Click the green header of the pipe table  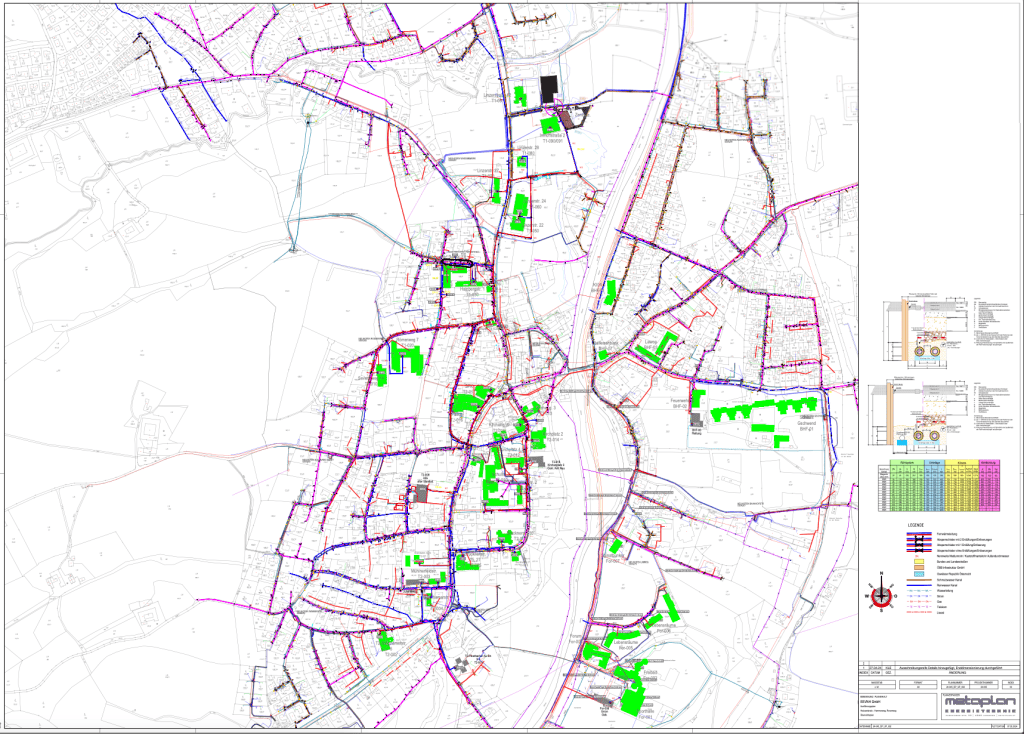click(x=907, y=462)
